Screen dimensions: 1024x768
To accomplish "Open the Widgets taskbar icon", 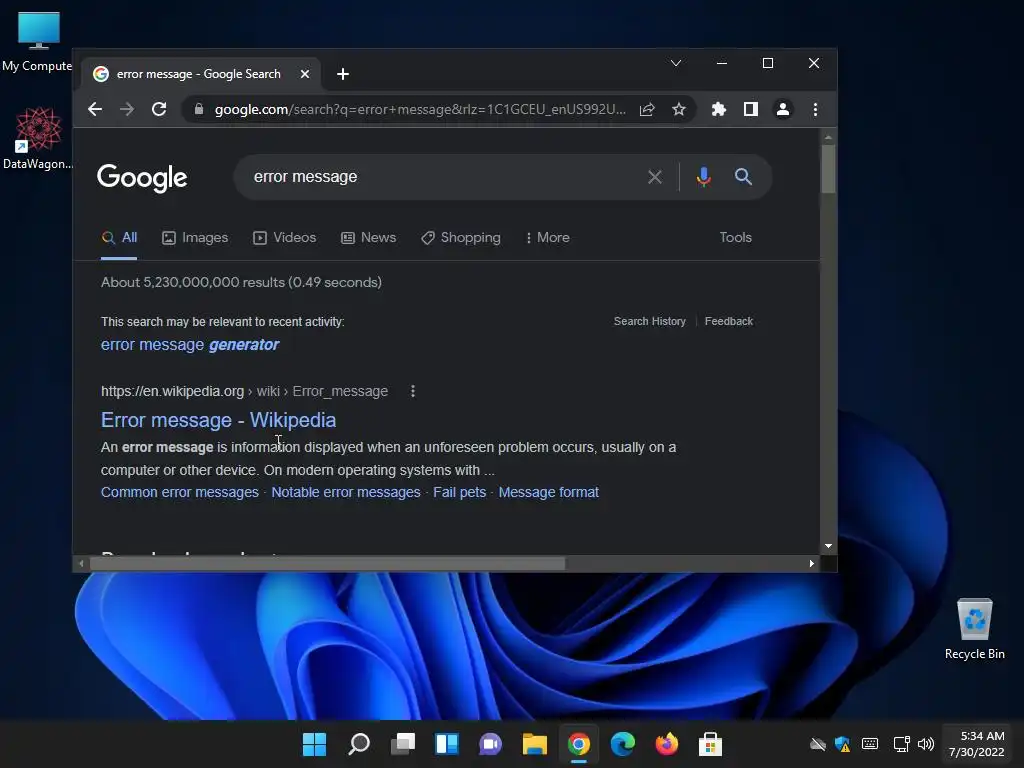I will (447, 744).
